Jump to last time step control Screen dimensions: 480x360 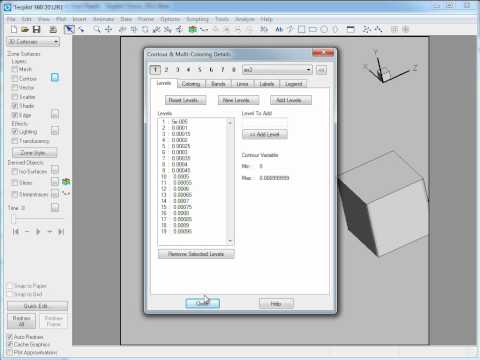[x=61, y=231]
